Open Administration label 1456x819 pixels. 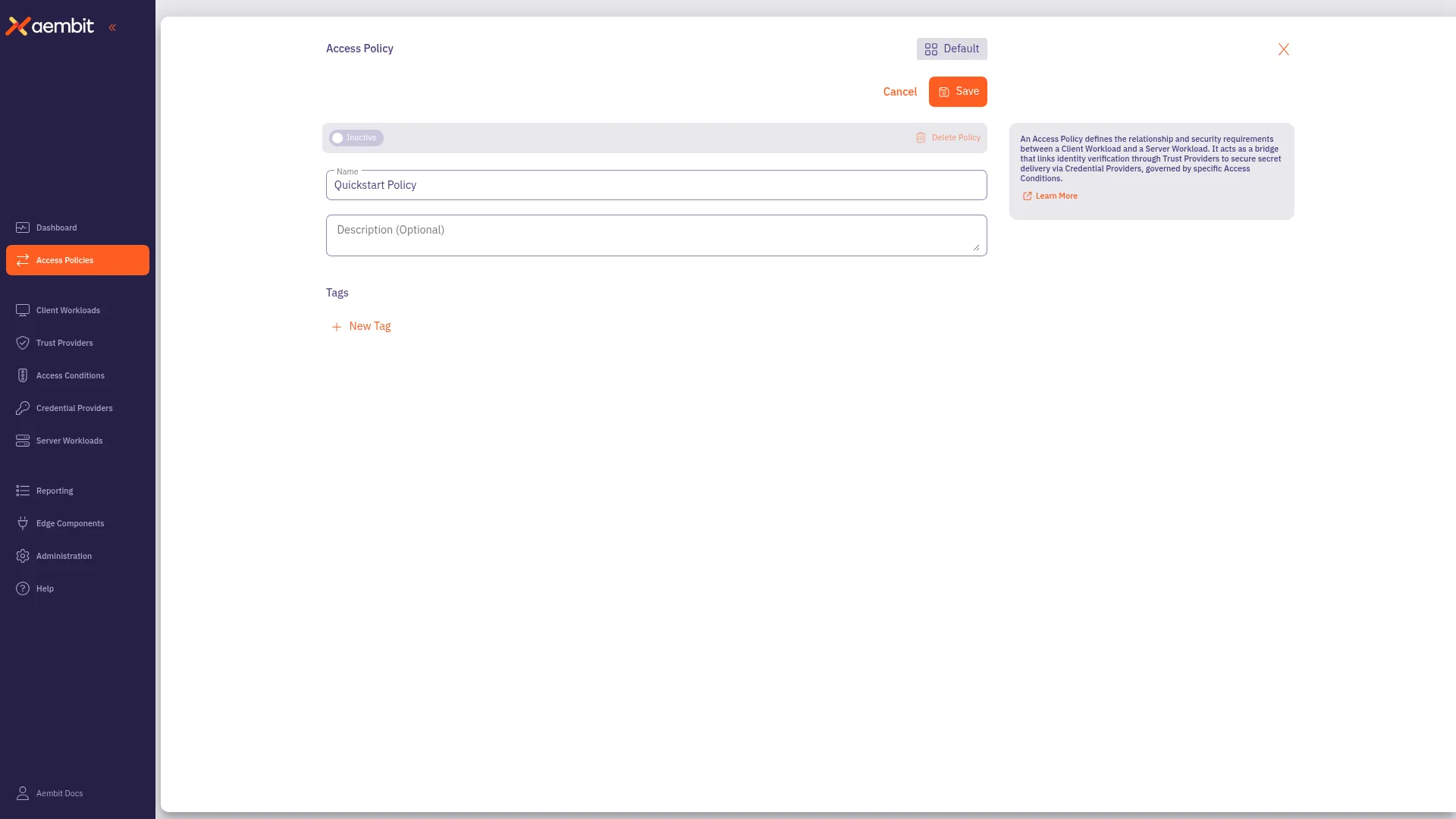point(64,556)
